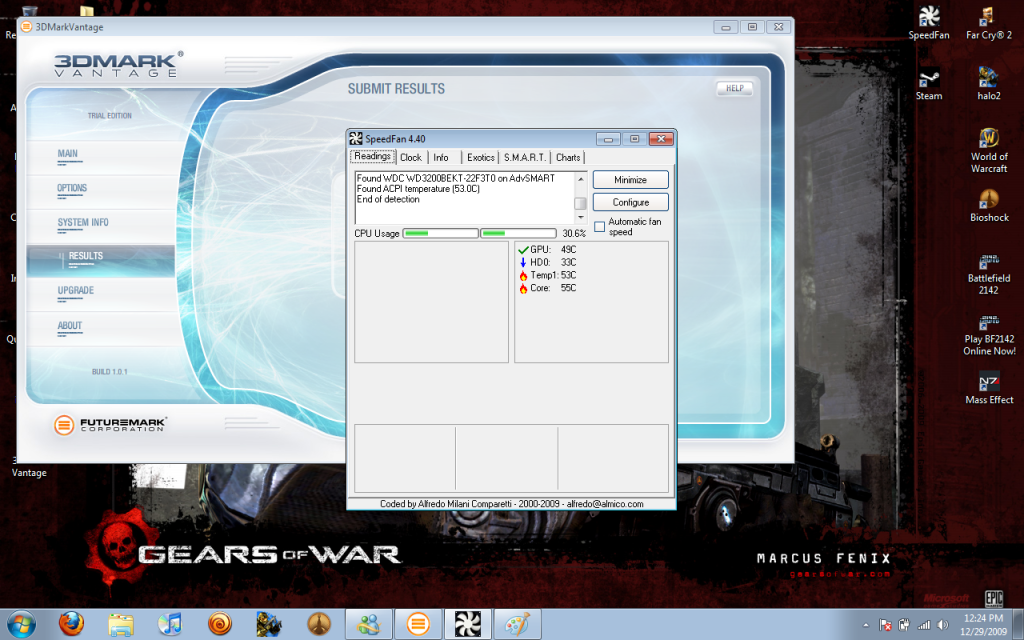
Task: Click the 'Coded by Alfredo Milani Comparetti' status text
Action: click(511, 504)
